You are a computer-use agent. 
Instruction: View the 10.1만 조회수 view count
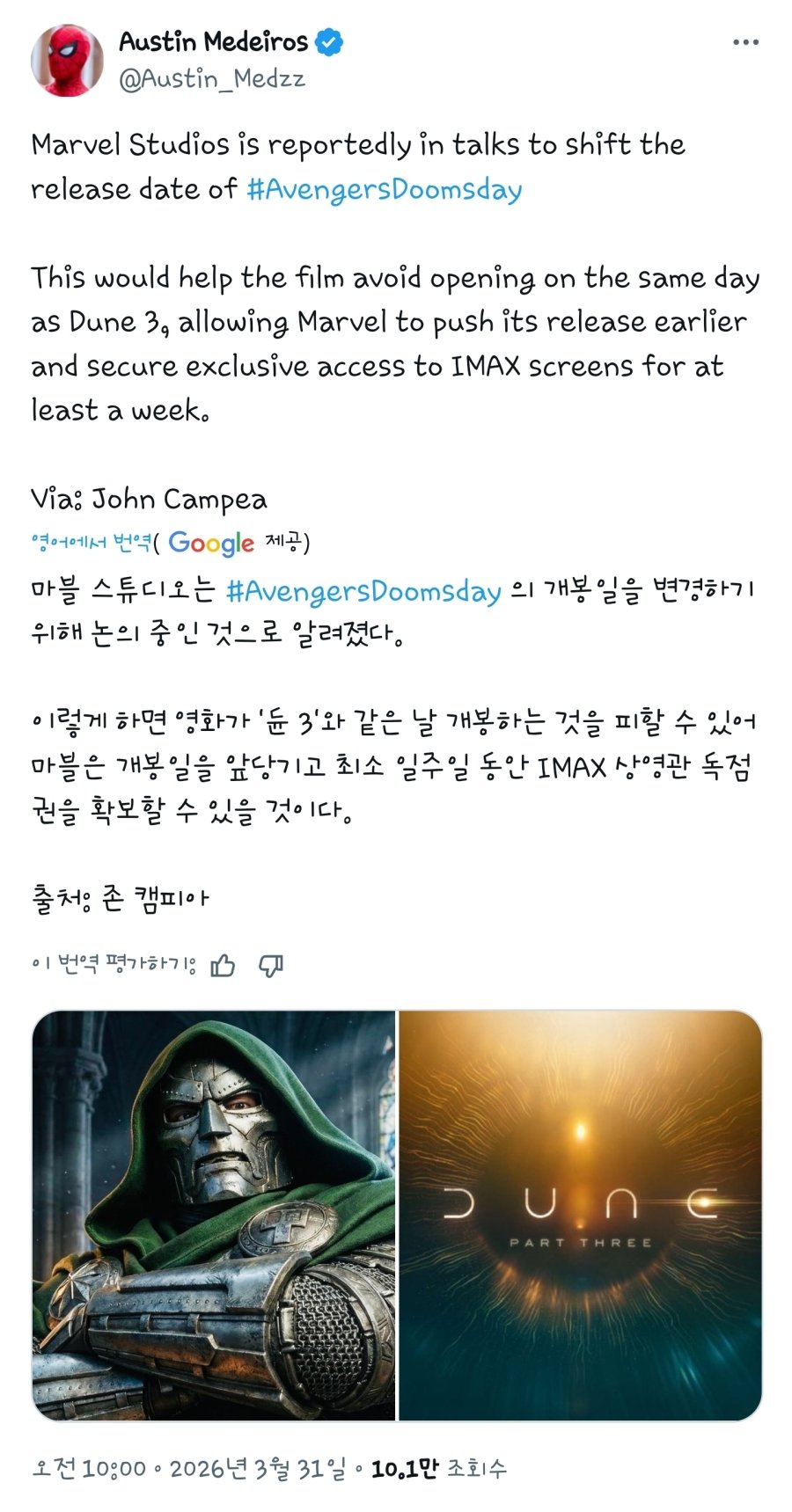[439, 1468]
